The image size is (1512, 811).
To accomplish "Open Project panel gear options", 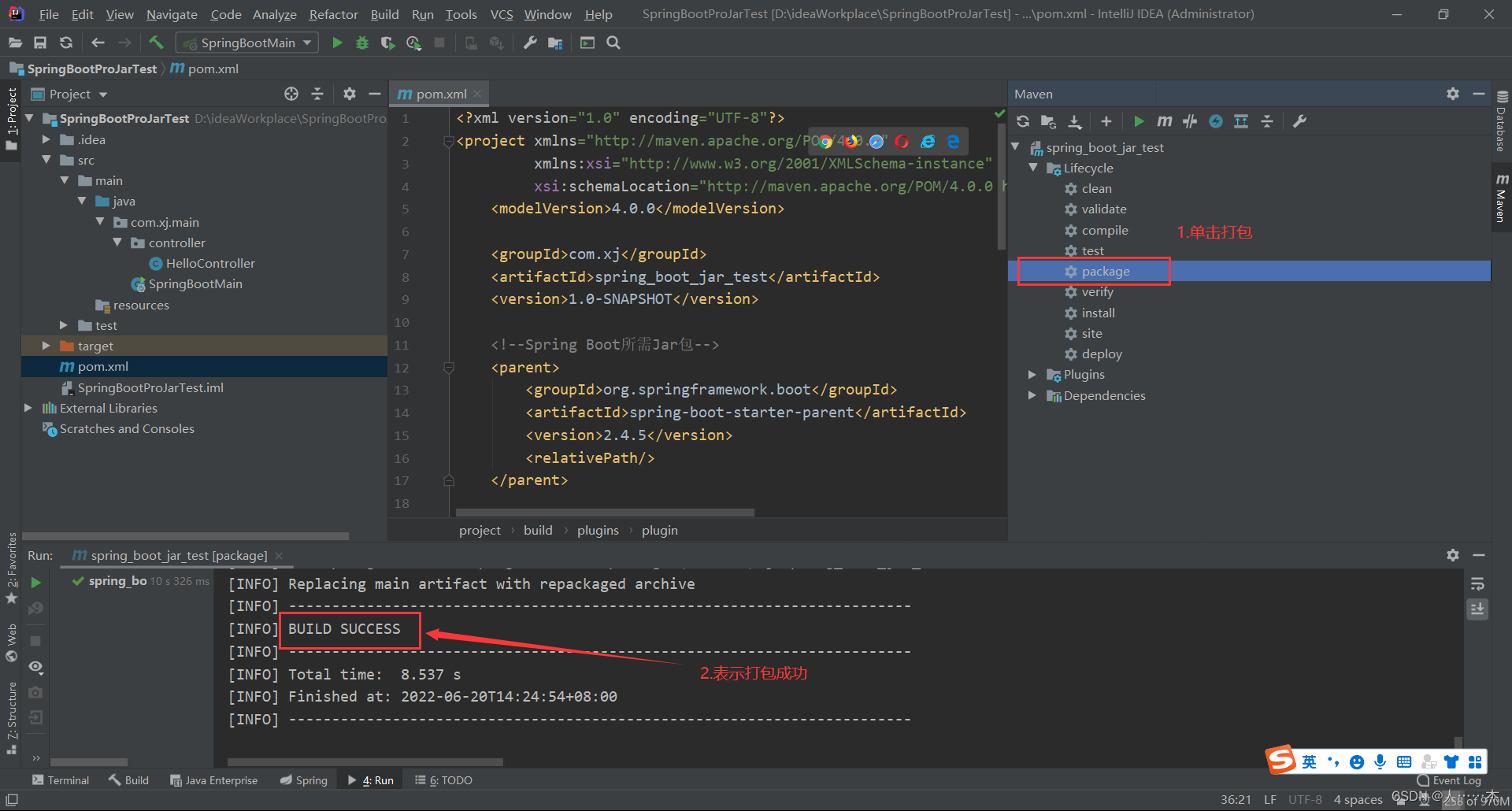I will point(350,94).
